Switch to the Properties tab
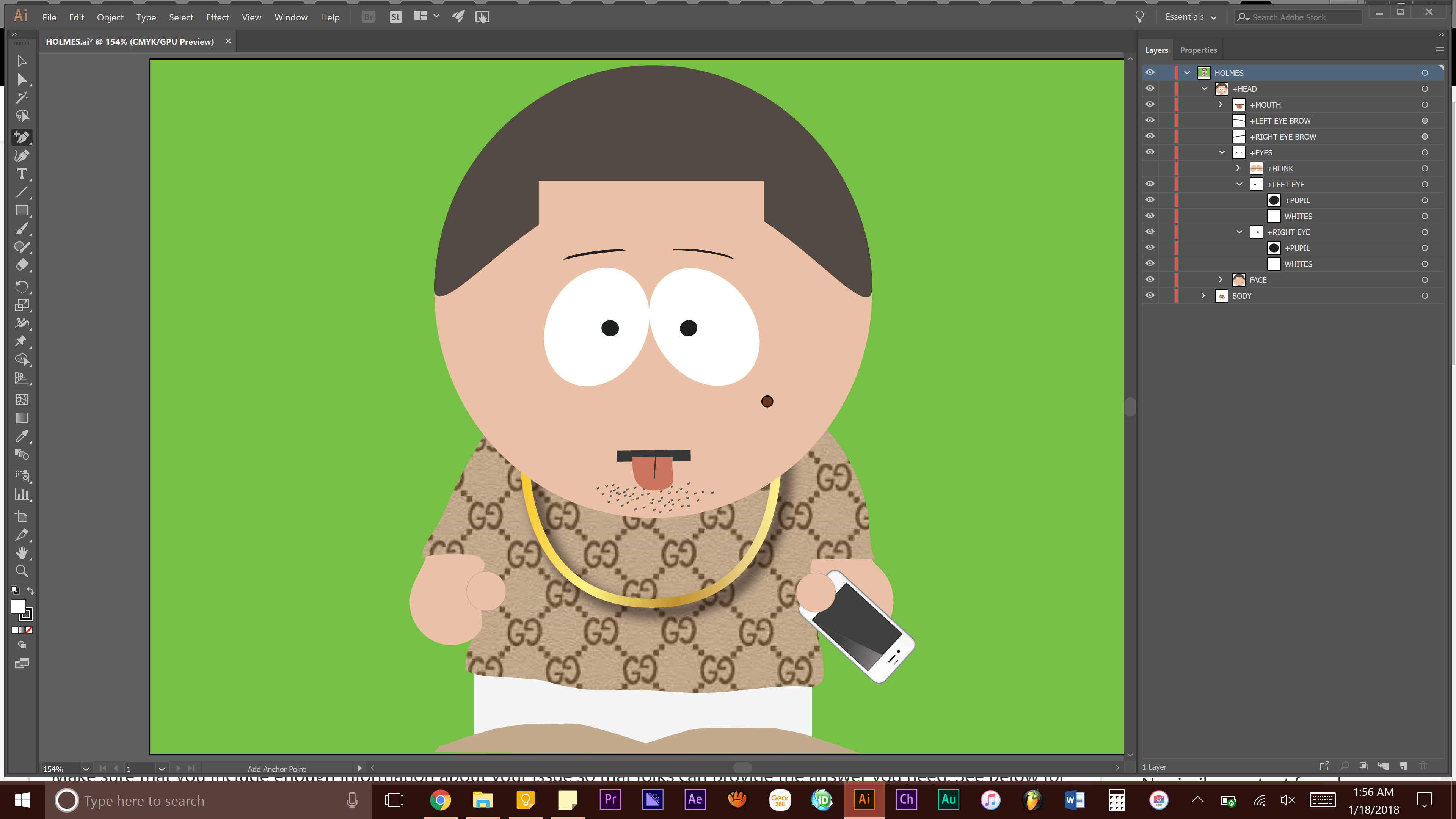This screenshot has height=819, width=1456. click(x=1198, y=50)
